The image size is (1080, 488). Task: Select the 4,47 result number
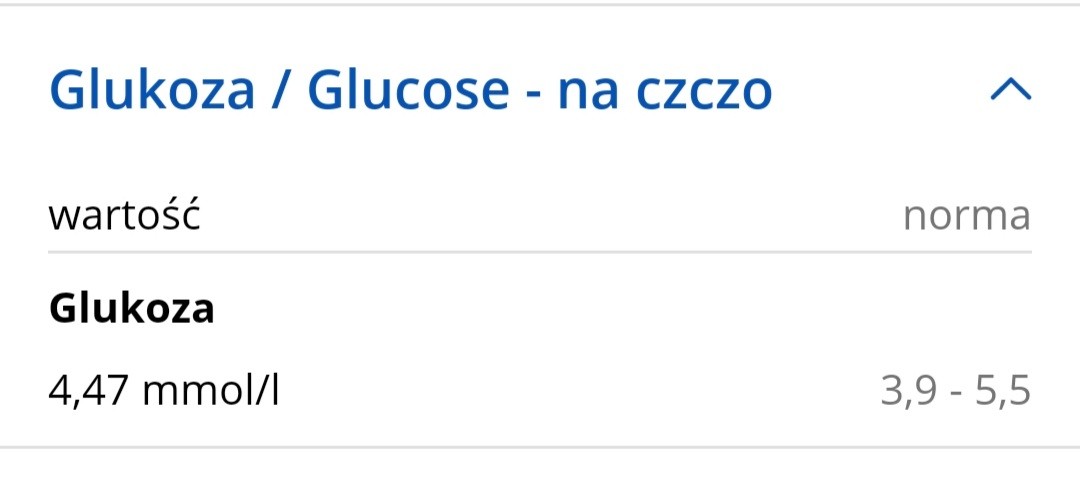tap(89, 391)
